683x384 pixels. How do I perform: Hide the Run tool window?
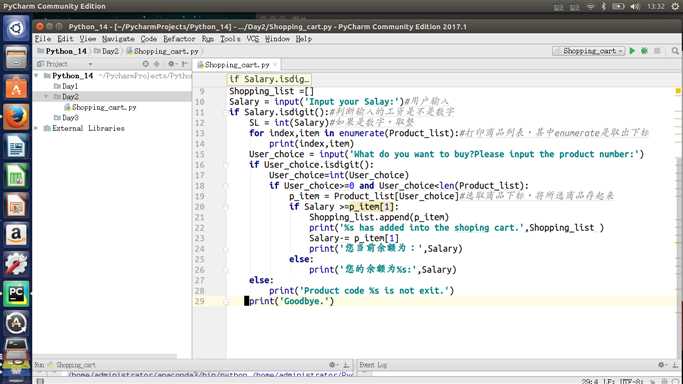346,364
